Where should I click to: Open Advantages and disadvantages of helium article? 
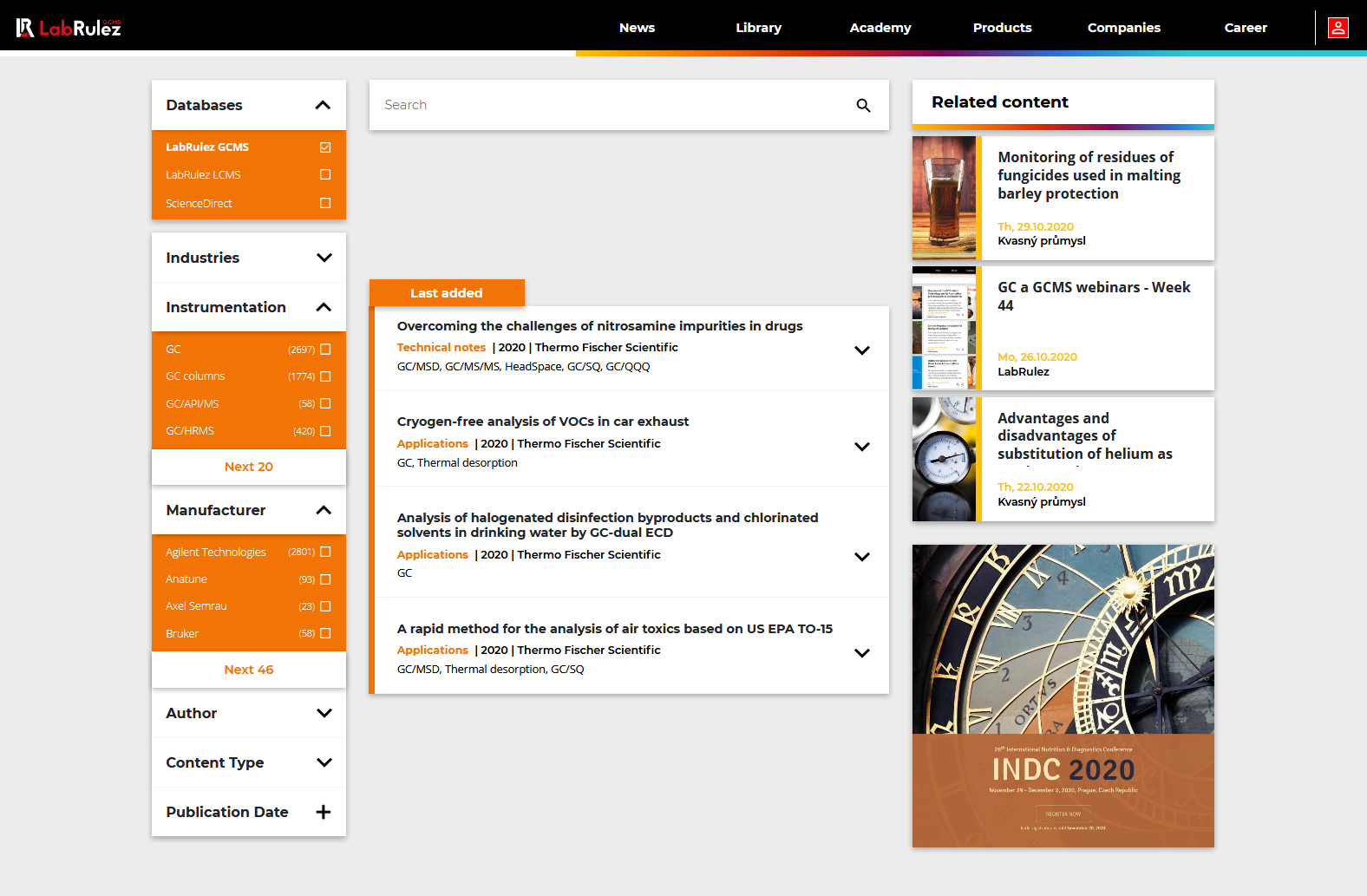point(1084,436)
